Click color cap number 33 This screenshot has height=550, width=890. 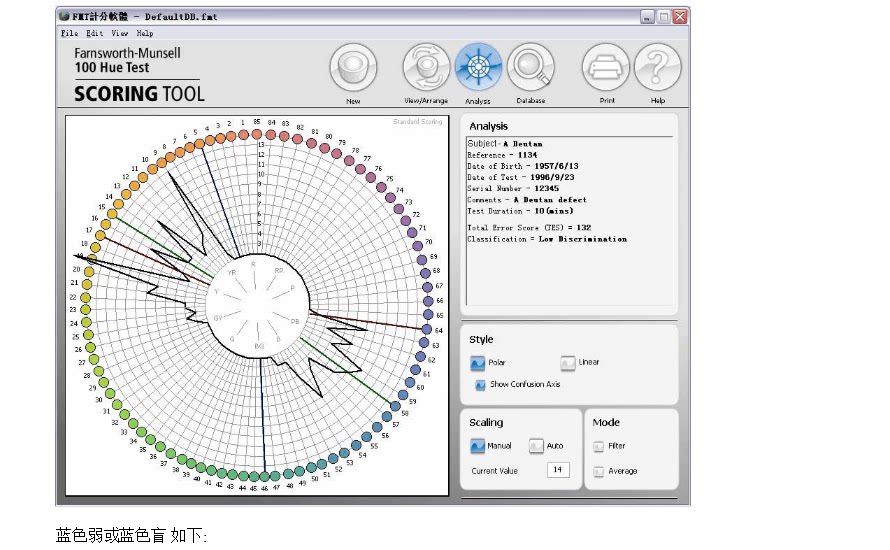pyautogui.click(x=133, y=423)
